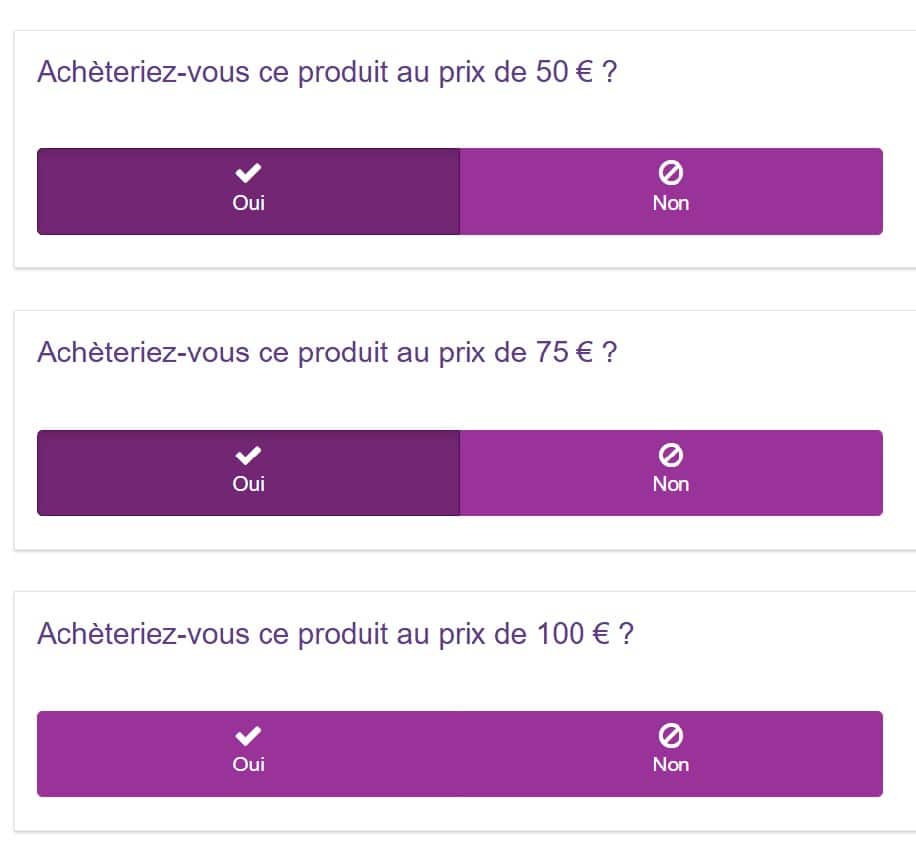The image size is (916, 862).
Task: Click the ban icon for the 75 € question
Action: [x=671, y=455]
